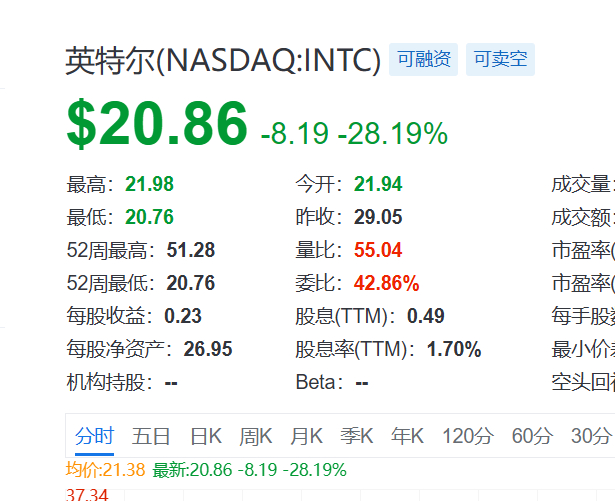Click the 每股收益 value 0.23
The width and height of the screenshot is (615, 501).
183,316
